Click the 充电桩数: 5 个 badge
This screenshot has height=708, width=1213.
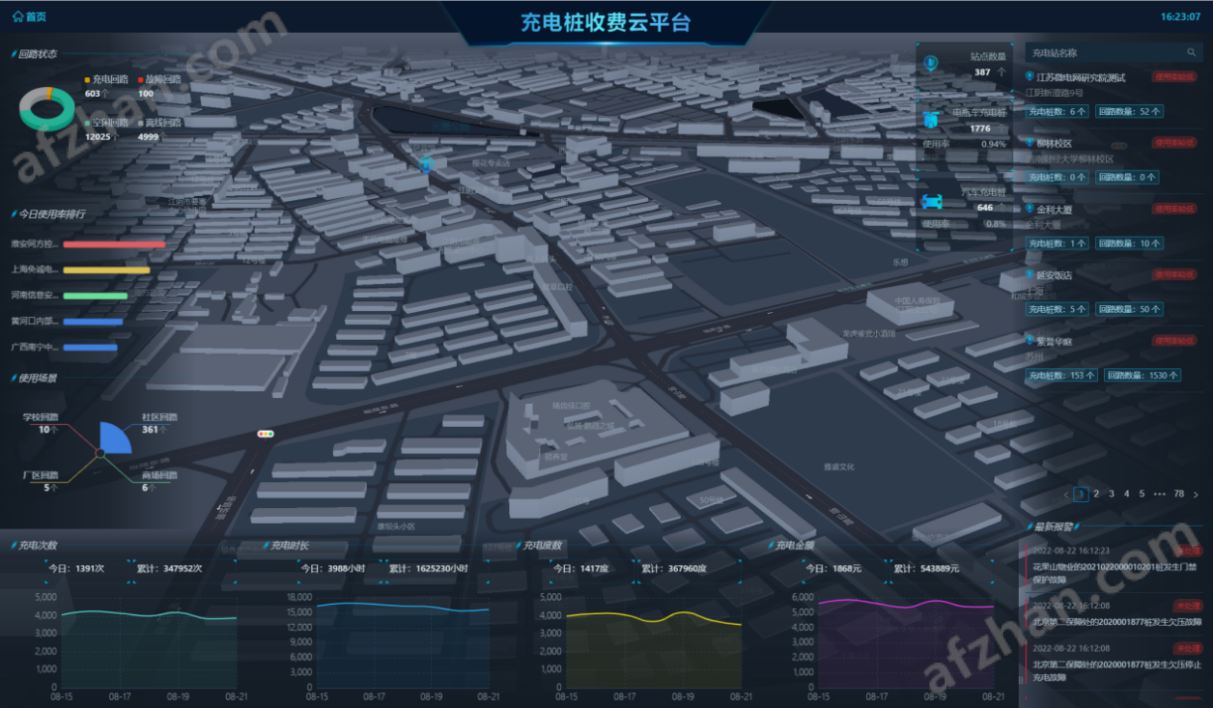point(1058,309)
